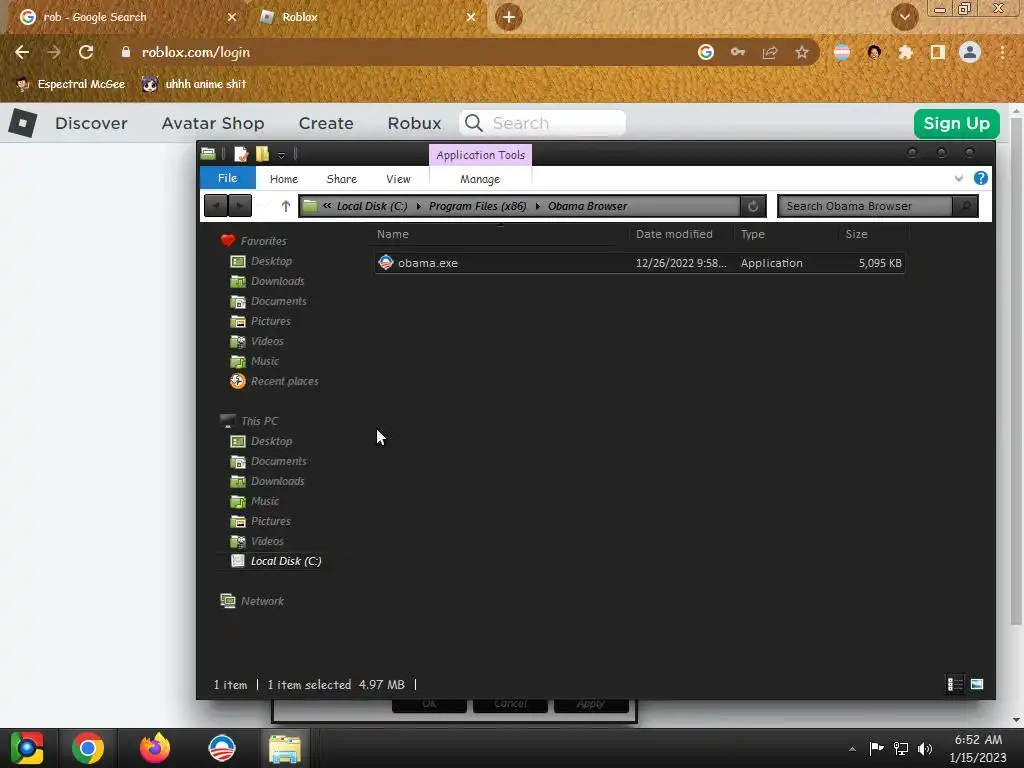The width and height of the screenshot is (1024, 768).
Task: Click Program Files (x86) in breadcrumb
Action: pos(477,206)
